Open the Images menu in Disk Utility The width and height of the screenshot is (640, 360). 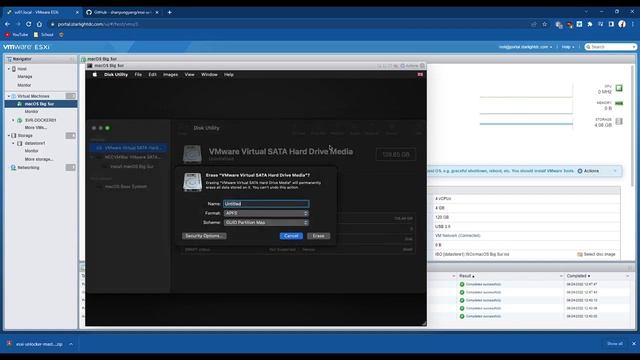click(x=170, y=75)
